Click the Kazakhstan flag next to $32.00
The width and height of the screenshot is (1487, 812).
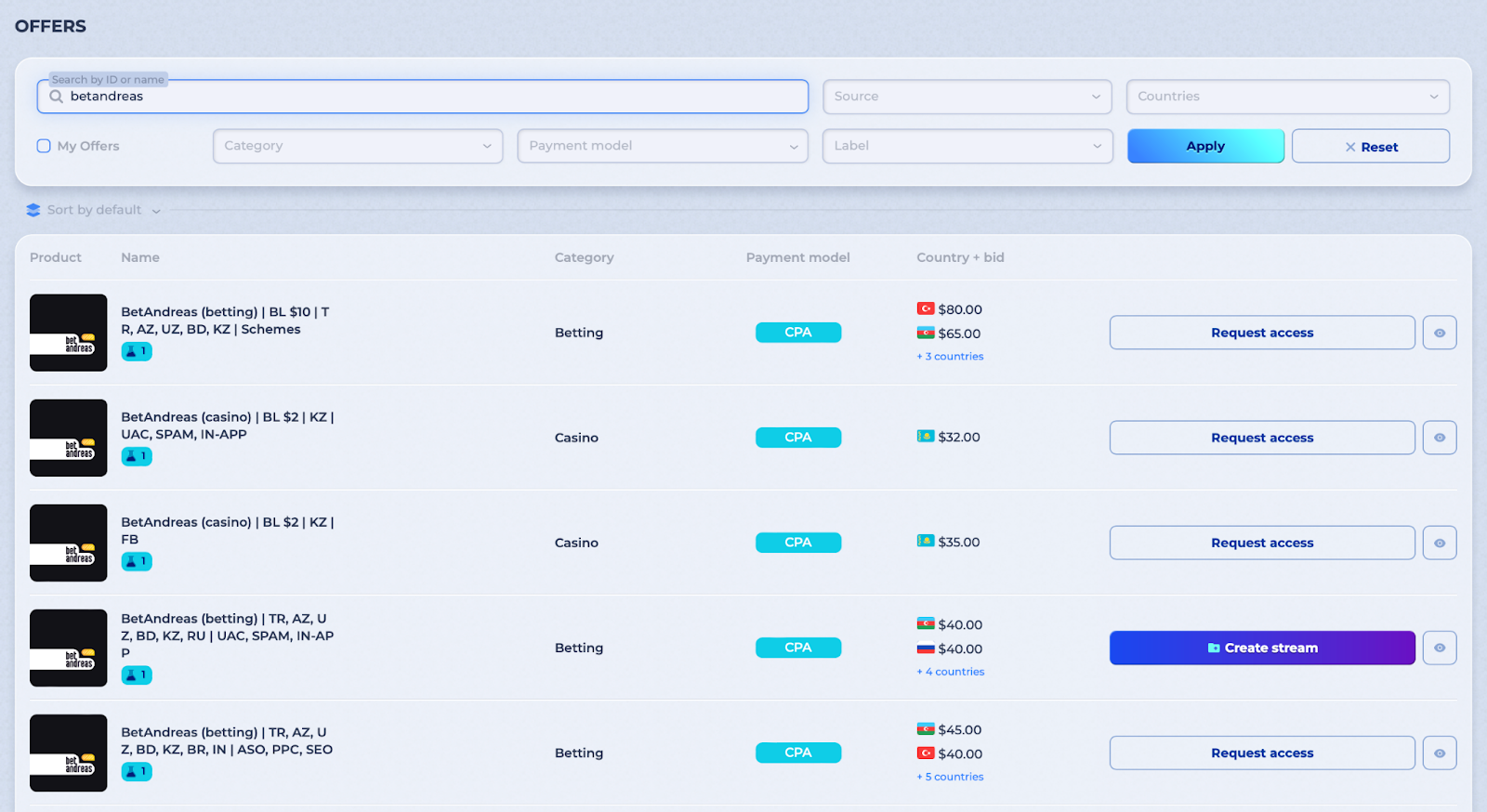point(926,436)
